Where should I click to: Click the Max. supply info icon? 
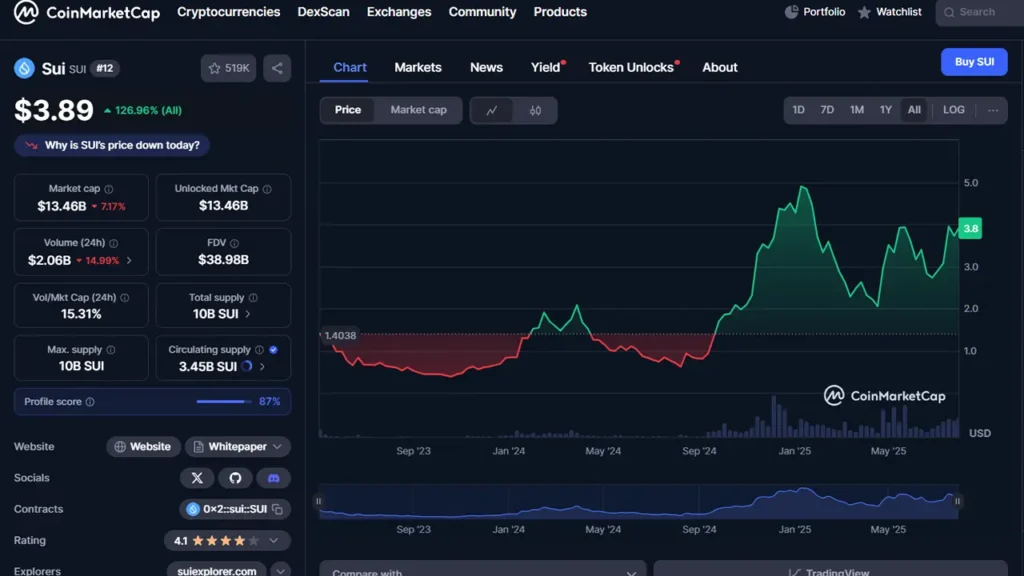111,350
